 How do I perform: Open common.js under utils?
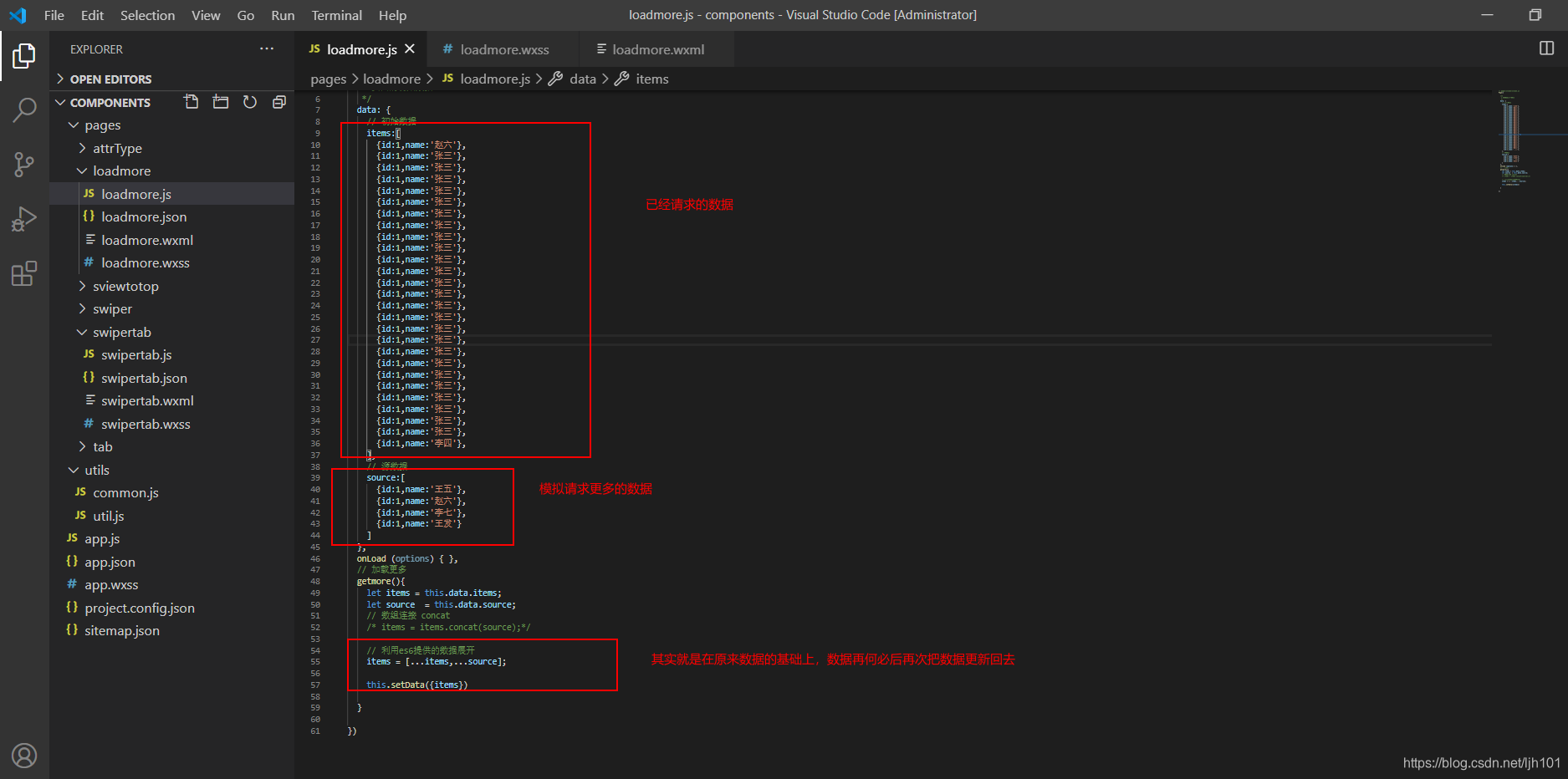(x=171, y=492)
